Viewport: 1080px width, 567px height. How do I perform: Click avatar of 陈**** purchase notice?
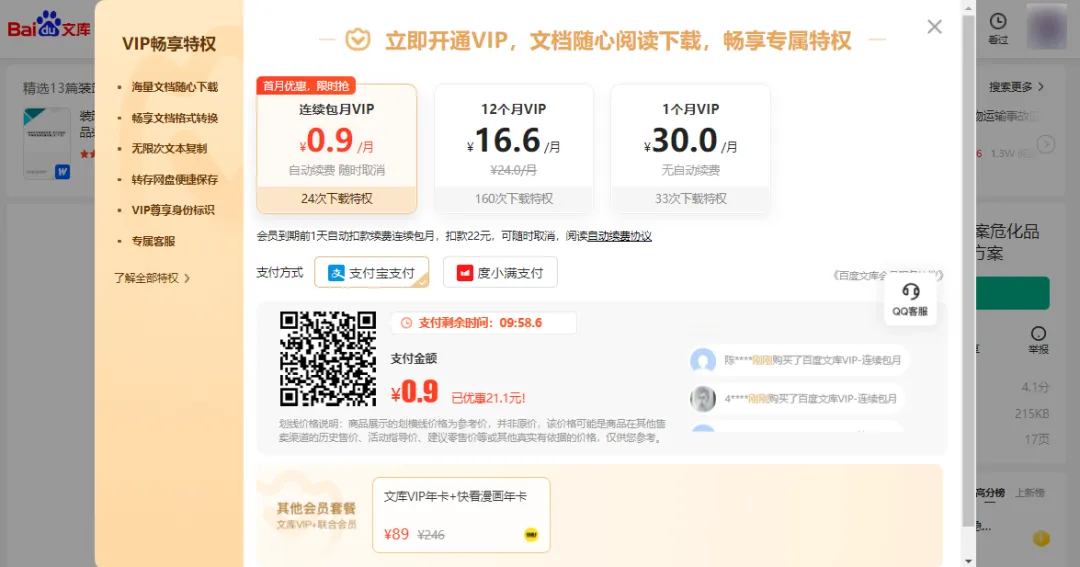[x=703, y=360]
